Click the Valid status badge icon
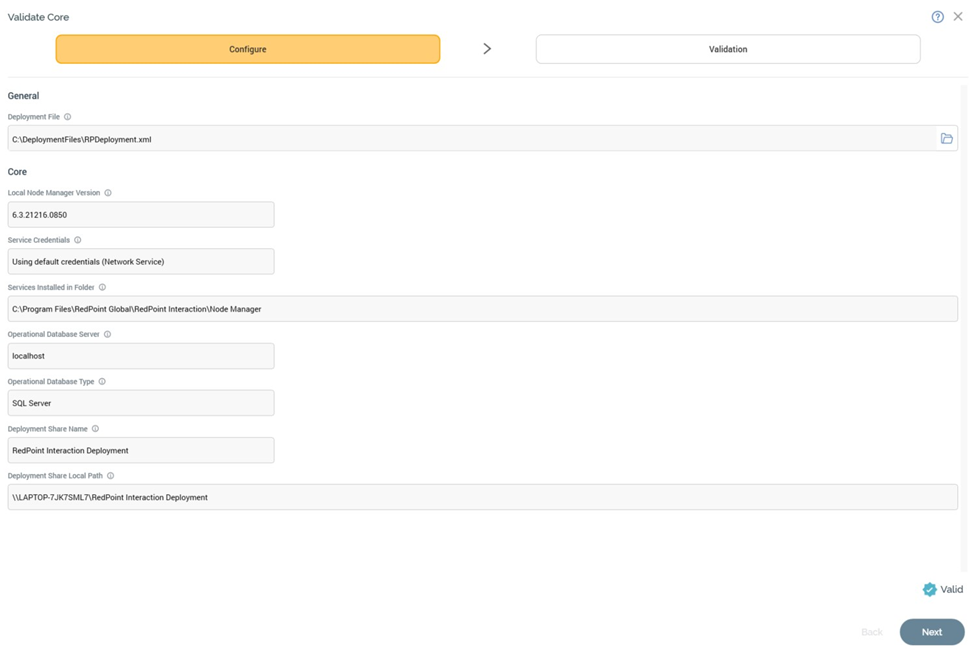The height and width of the screenshot is (651, 975). pos(929,590)
